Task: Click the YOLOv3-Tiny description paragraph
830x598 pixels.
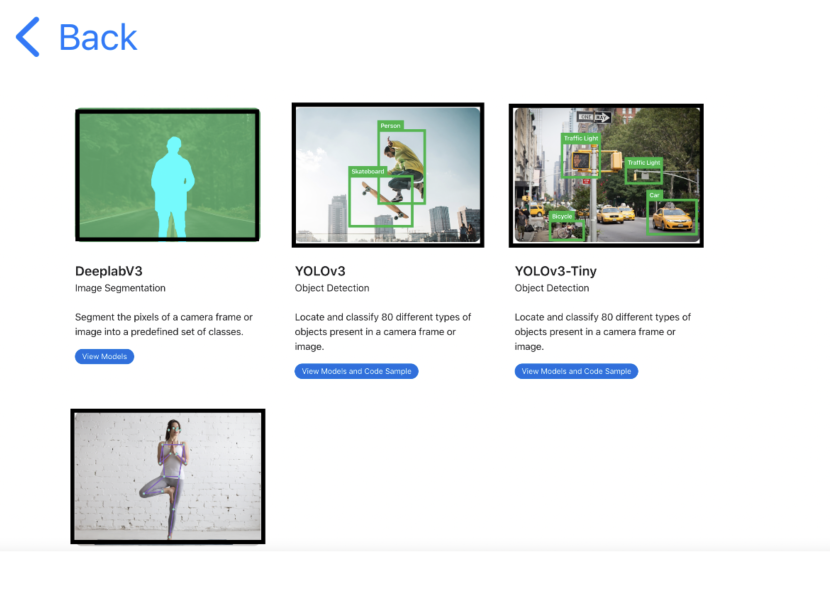Action: point(602,332)
